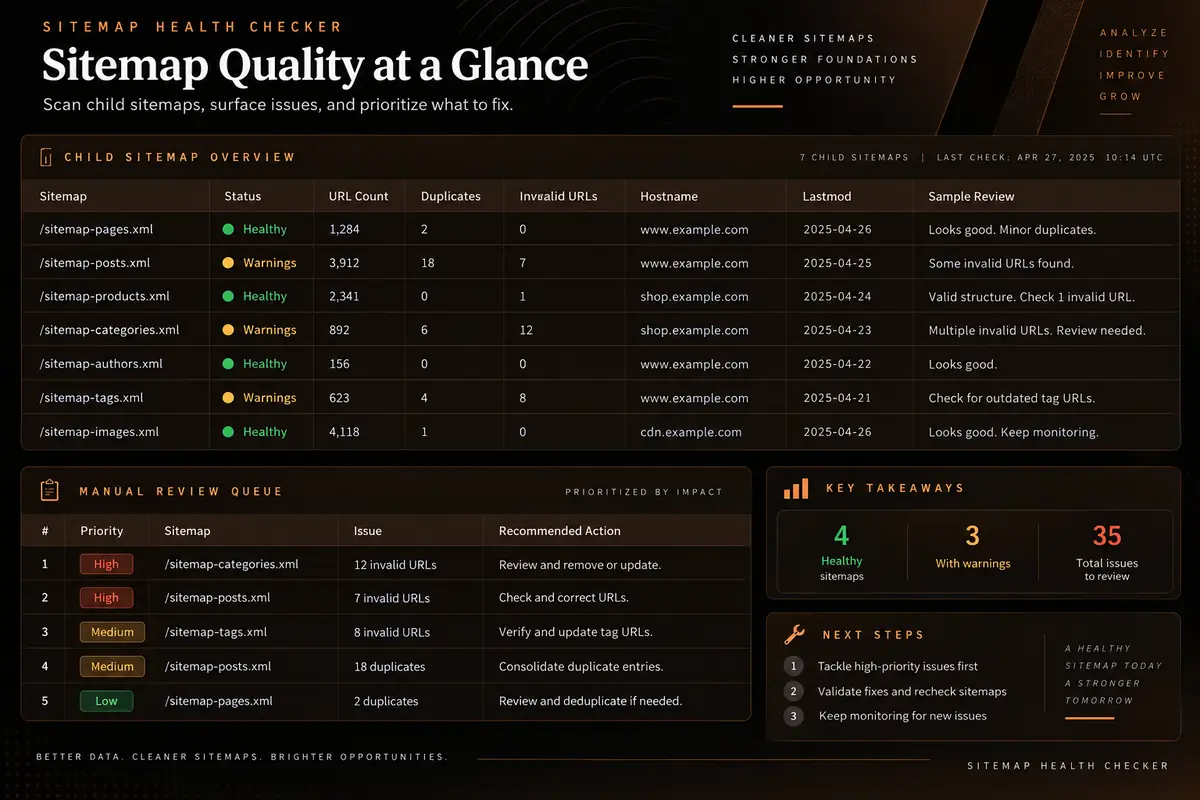Open /sitemap-tags.xml in the overview table
1200x800 pixels.
[x=91, y=398]
